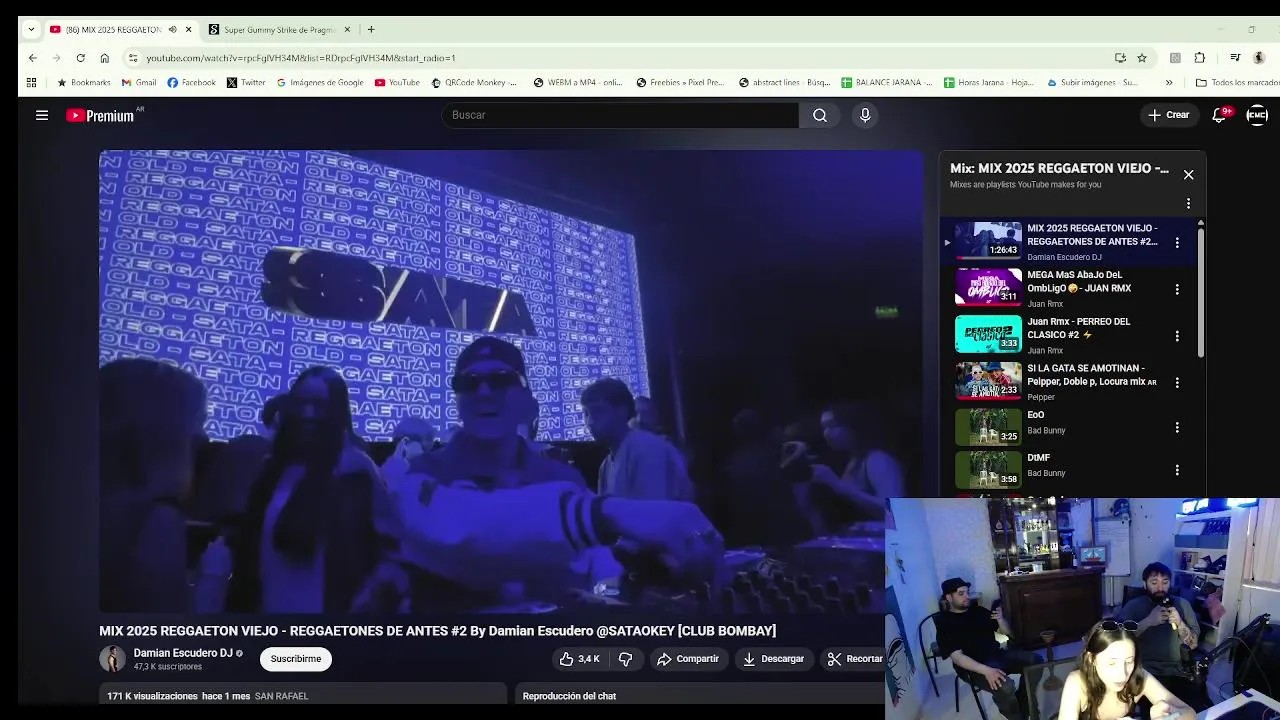
Task: Open the Damian Escudero DJ channel avatar
Action: (112, 659)
